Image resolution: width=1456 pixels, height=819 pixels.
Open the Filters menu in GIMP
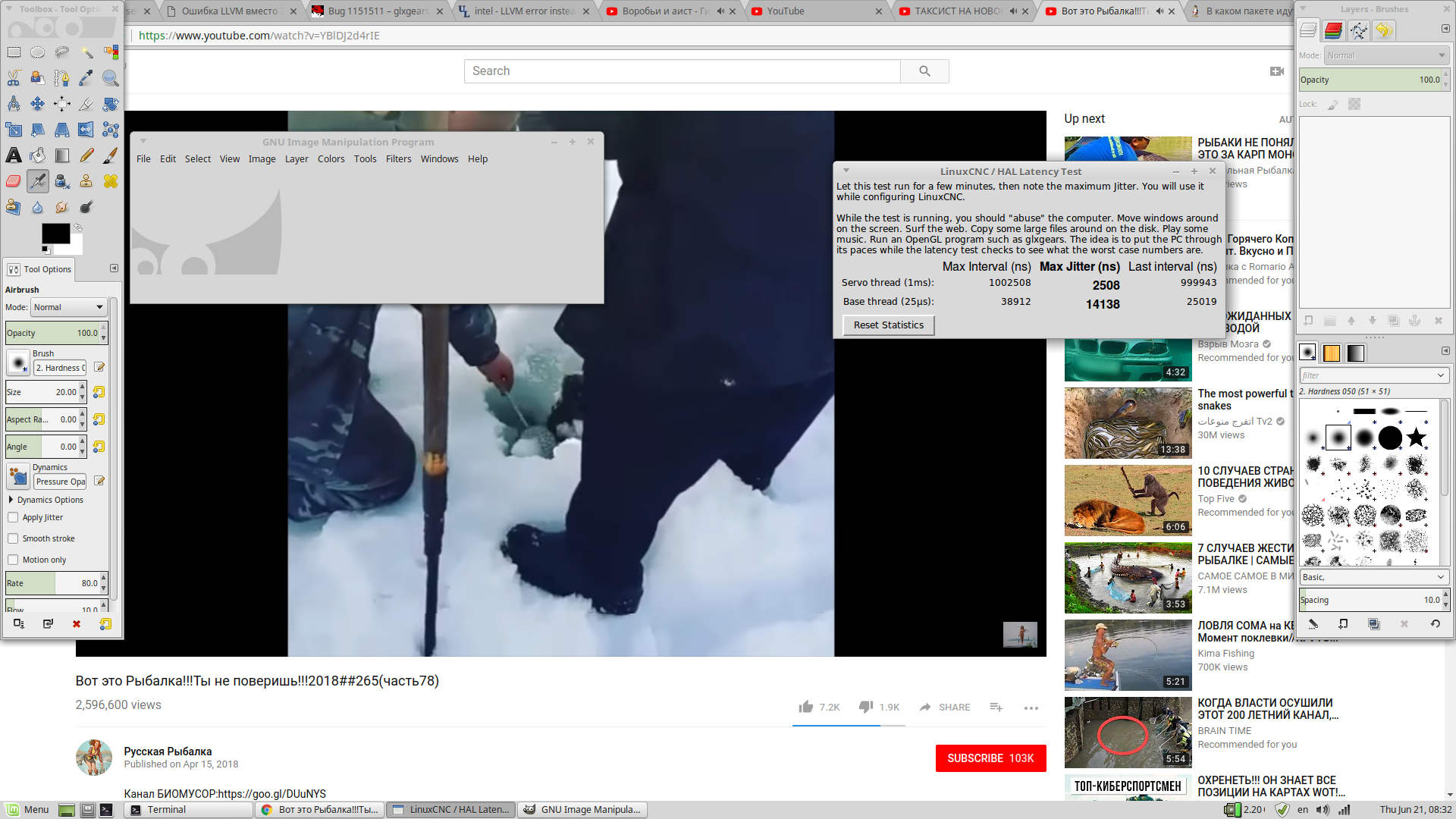tap(398, 159)
